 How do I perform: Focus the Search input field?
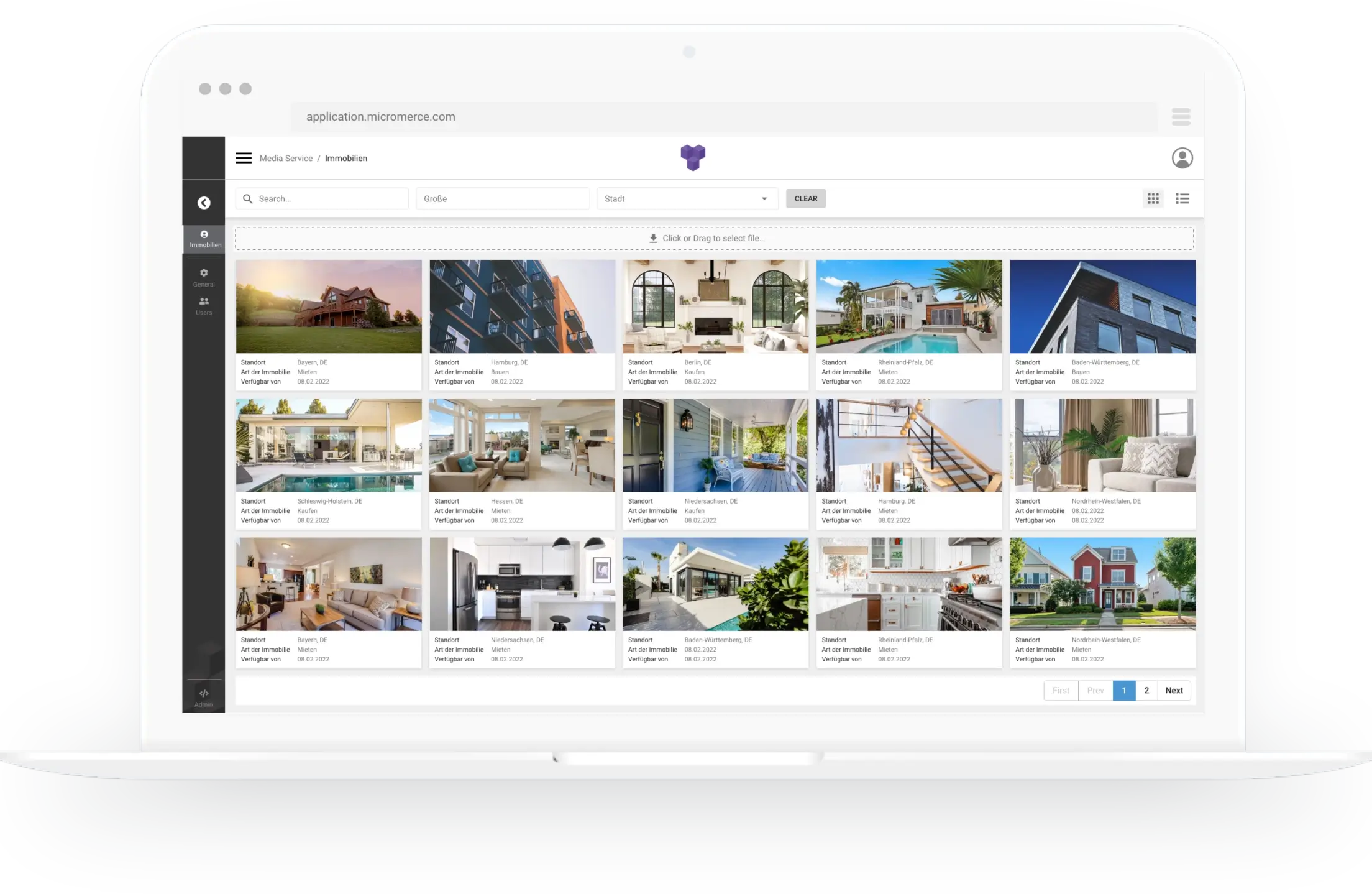coord(329,199)
